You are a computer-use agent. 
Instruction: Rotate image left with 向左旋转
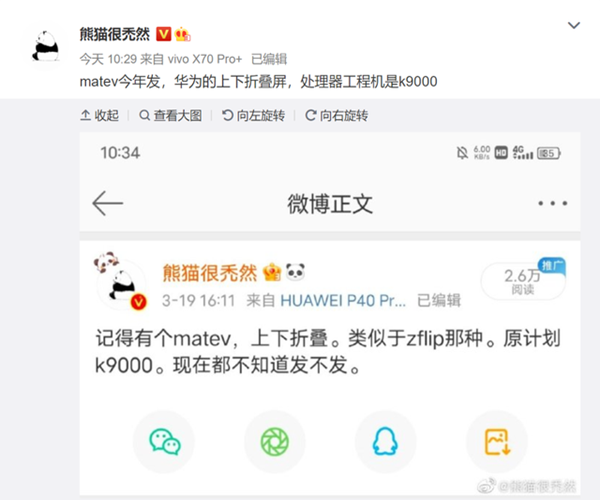click(253, 115)
